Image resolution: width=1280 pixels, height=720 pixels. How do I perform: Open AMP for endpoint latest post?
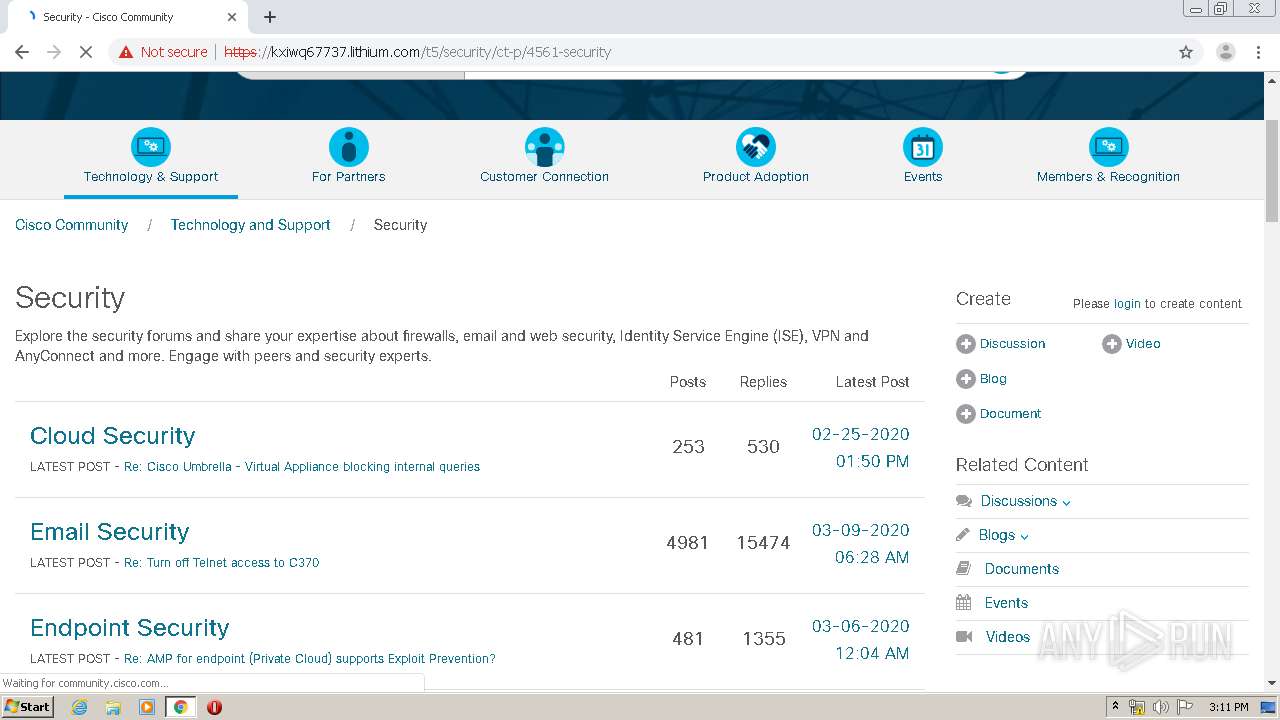pyautogui.click(x=310, y=659)
